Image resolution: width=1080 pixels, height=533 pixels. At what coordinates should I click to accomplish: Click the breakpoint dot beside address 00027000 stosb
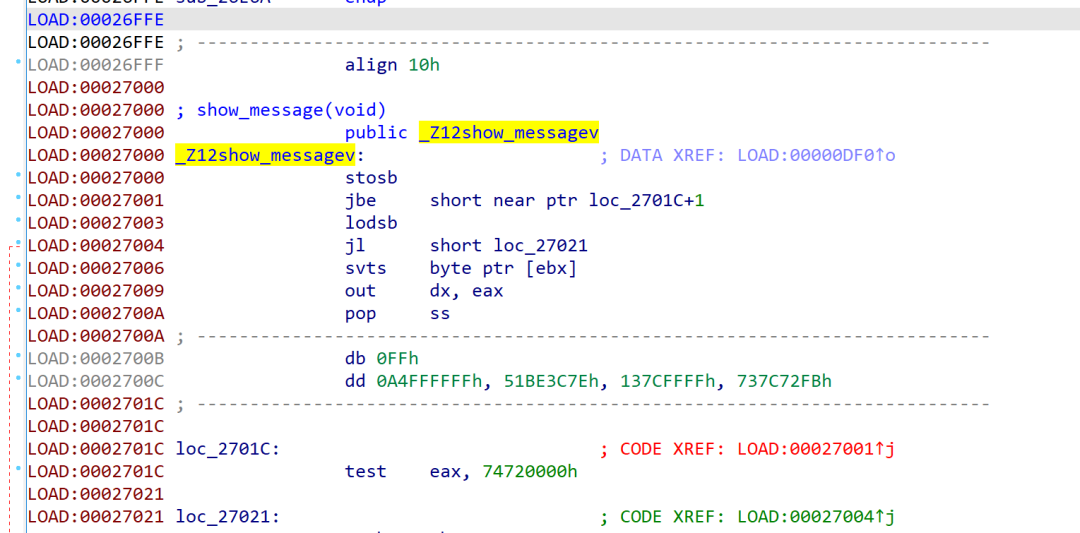click(x=18, y=176)
